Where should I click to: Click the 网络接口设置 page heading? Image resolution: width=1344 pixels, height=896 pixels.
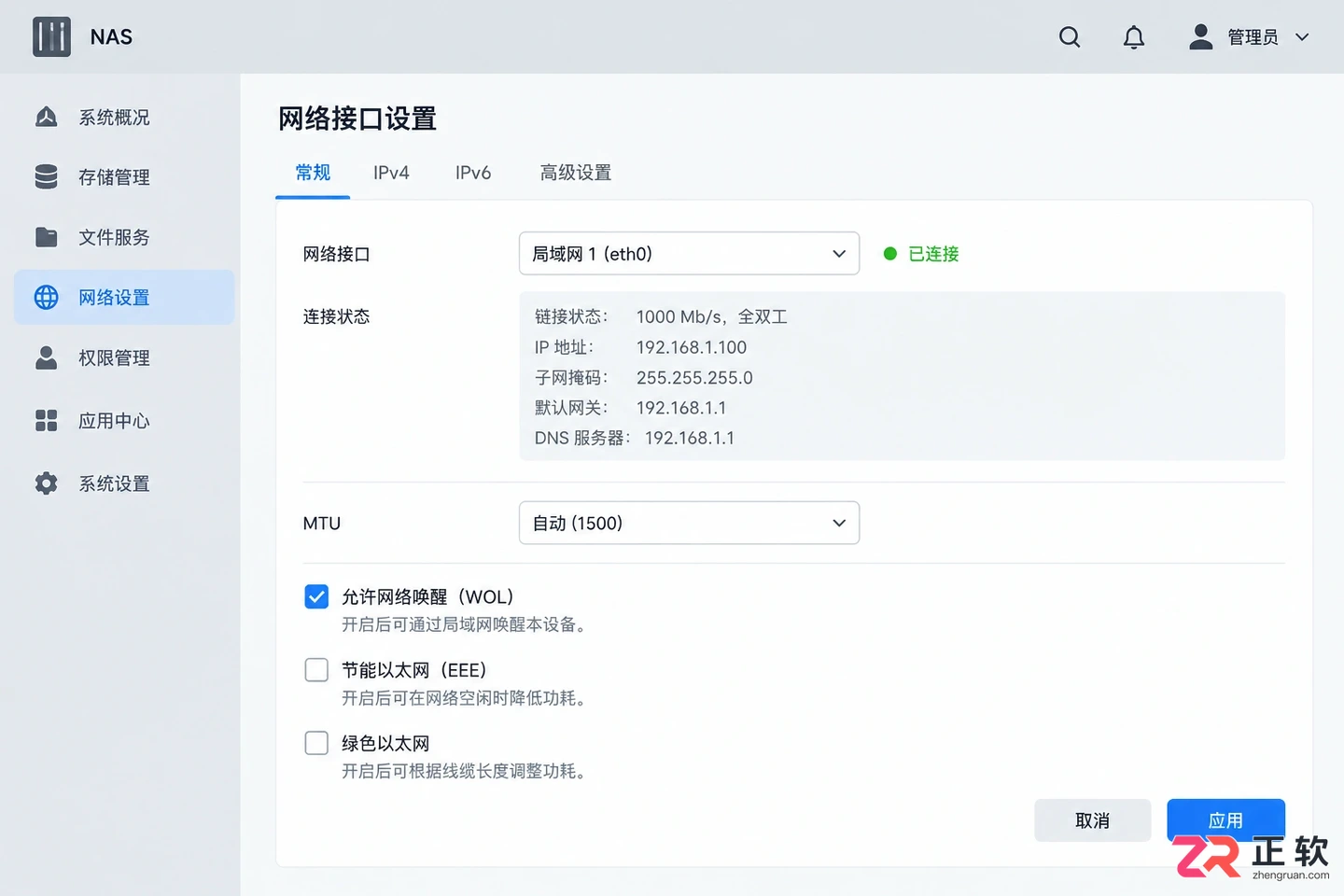click(357, 119)
